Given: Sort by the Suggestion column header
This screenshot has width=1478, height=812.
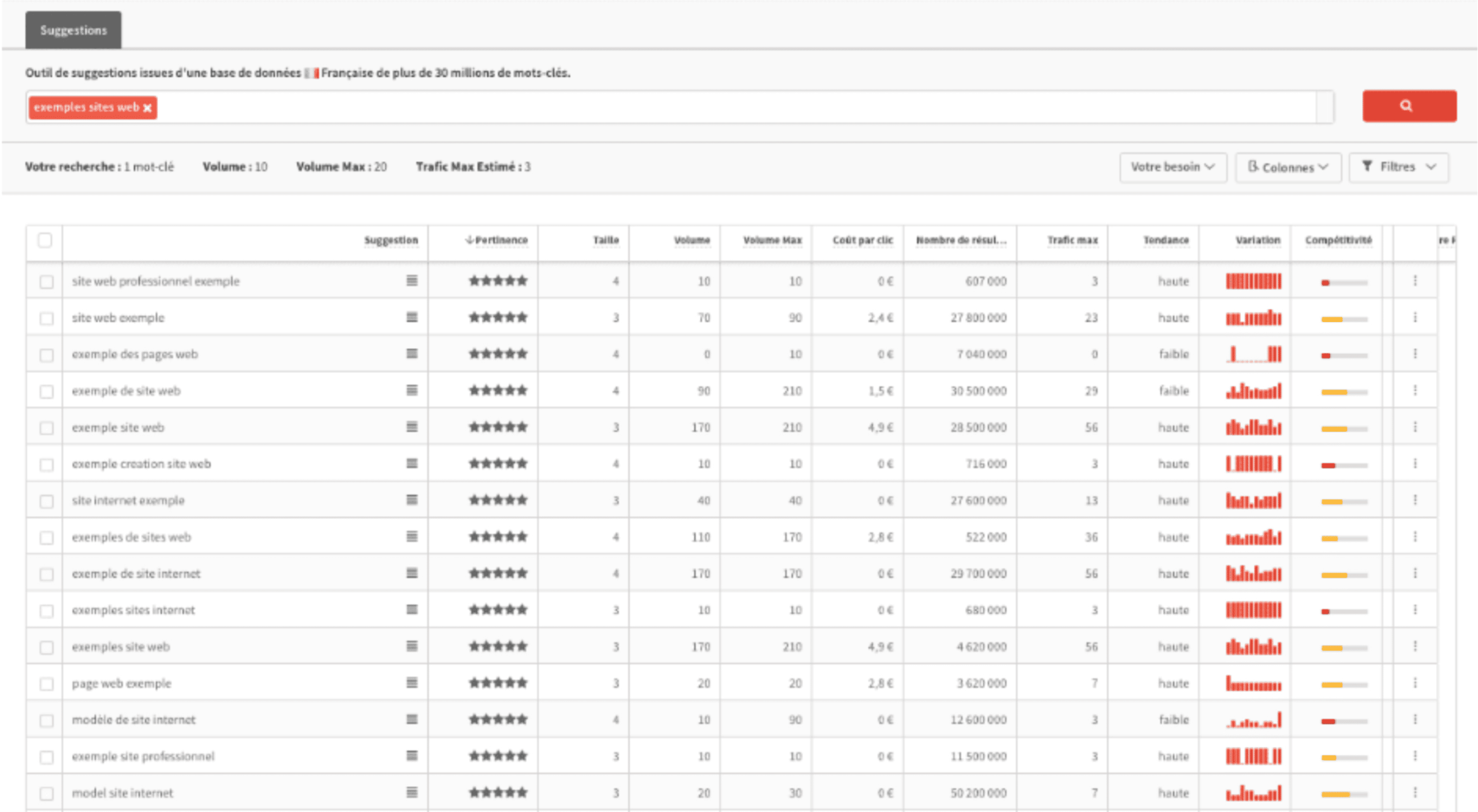Looking at the screenshot, I should point(391,240).
